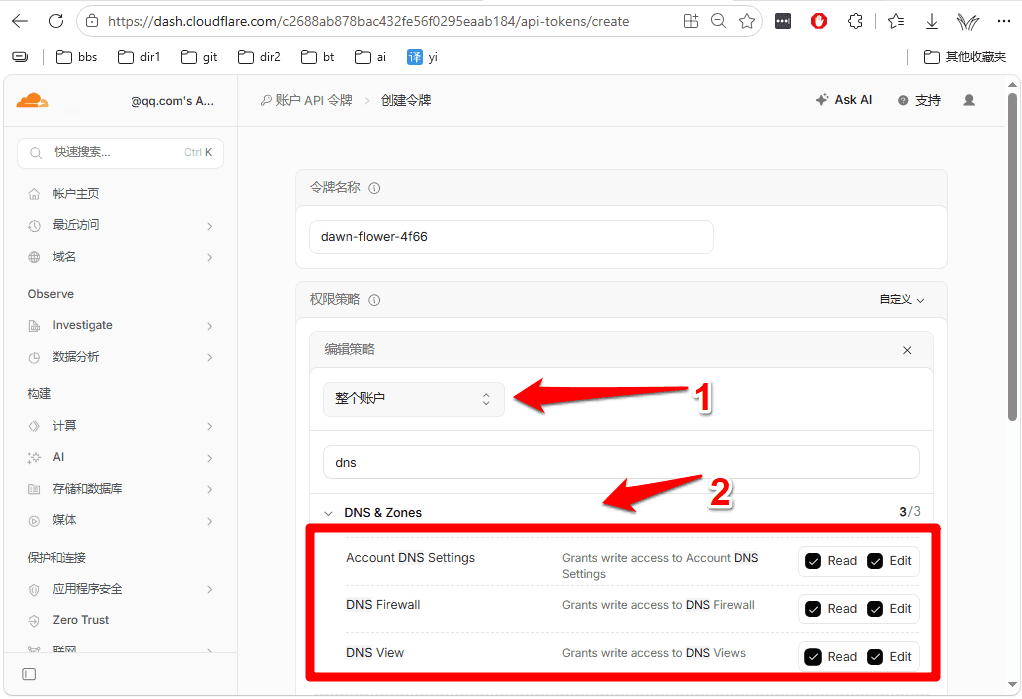1022x699 pixels.
Task: Click the Ask AI button
Action: click(x=844, y=100)
